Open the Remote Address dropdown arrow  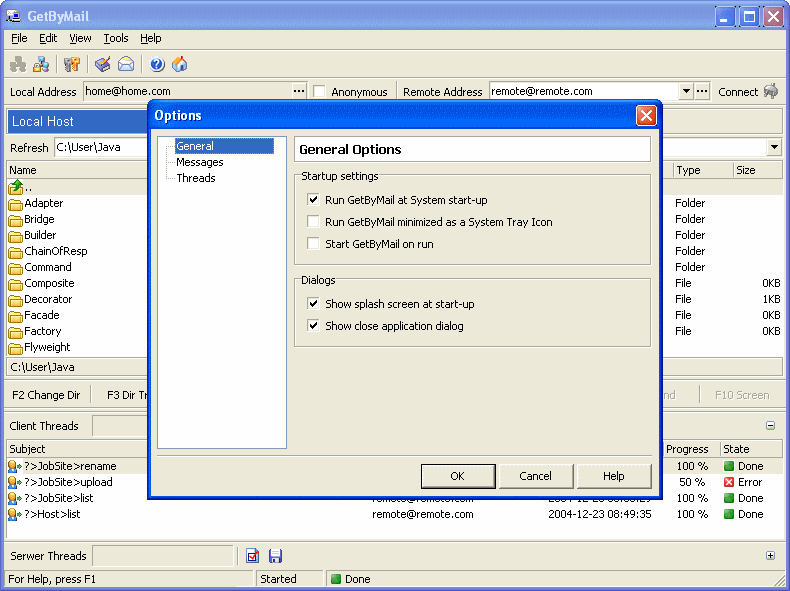(x=686, y=91)
